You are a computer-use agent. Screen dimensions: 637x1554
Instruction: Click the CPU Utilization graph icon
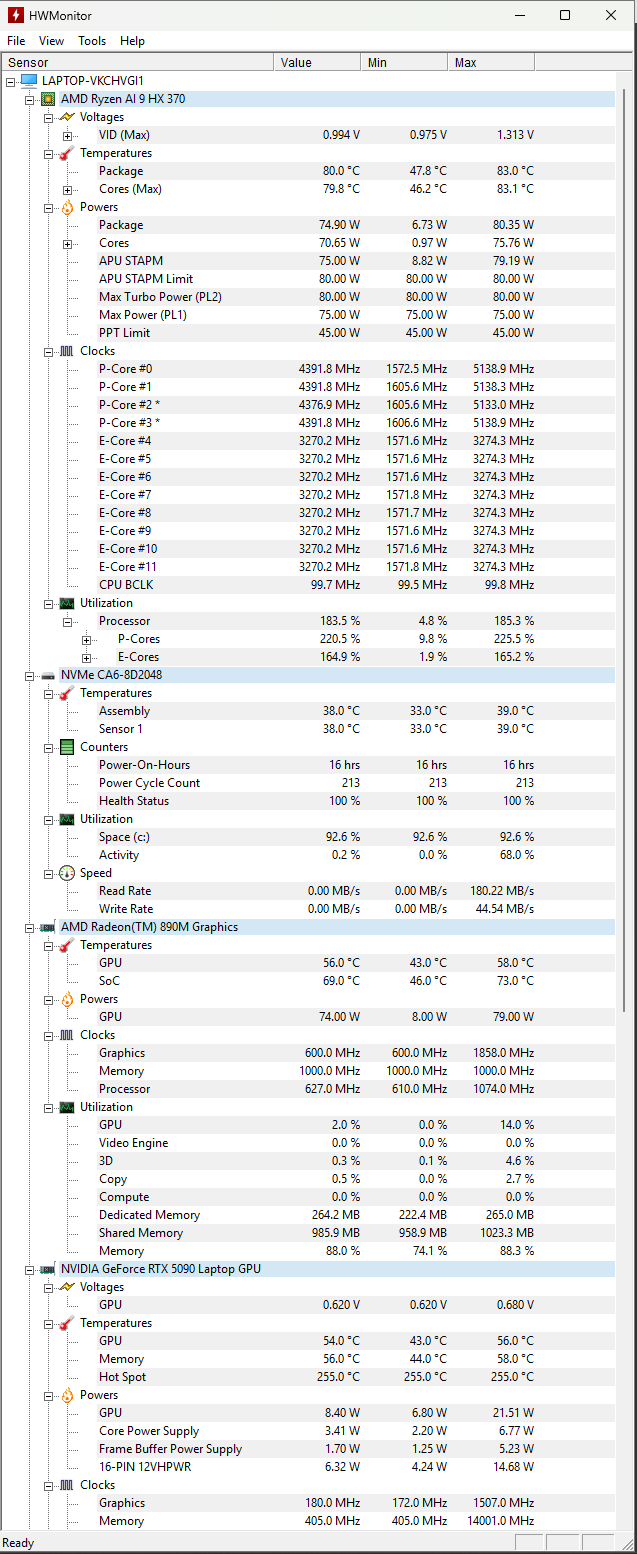(67, 603)
